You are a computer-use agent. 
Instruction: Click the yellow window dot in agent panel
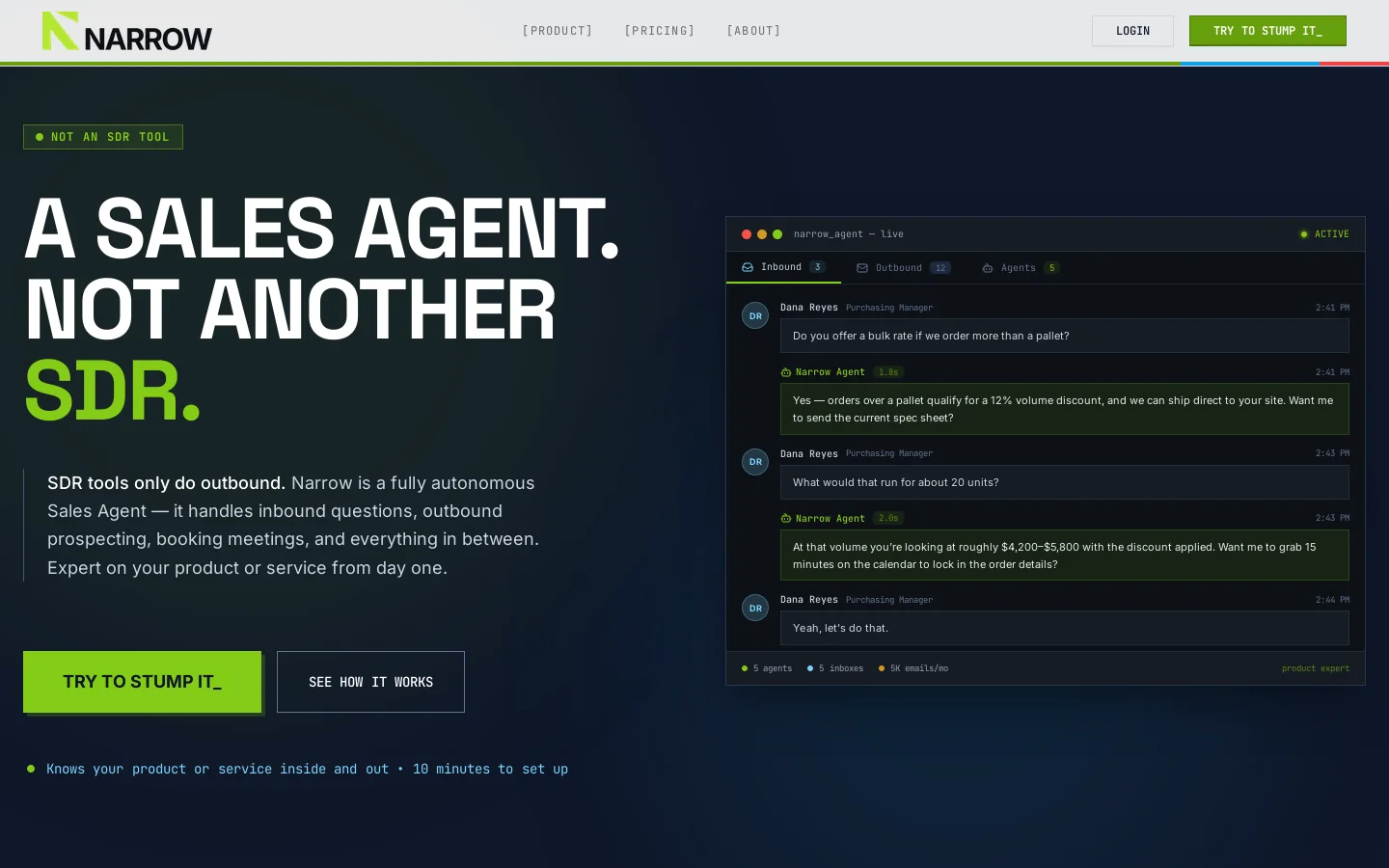point(762,234)
